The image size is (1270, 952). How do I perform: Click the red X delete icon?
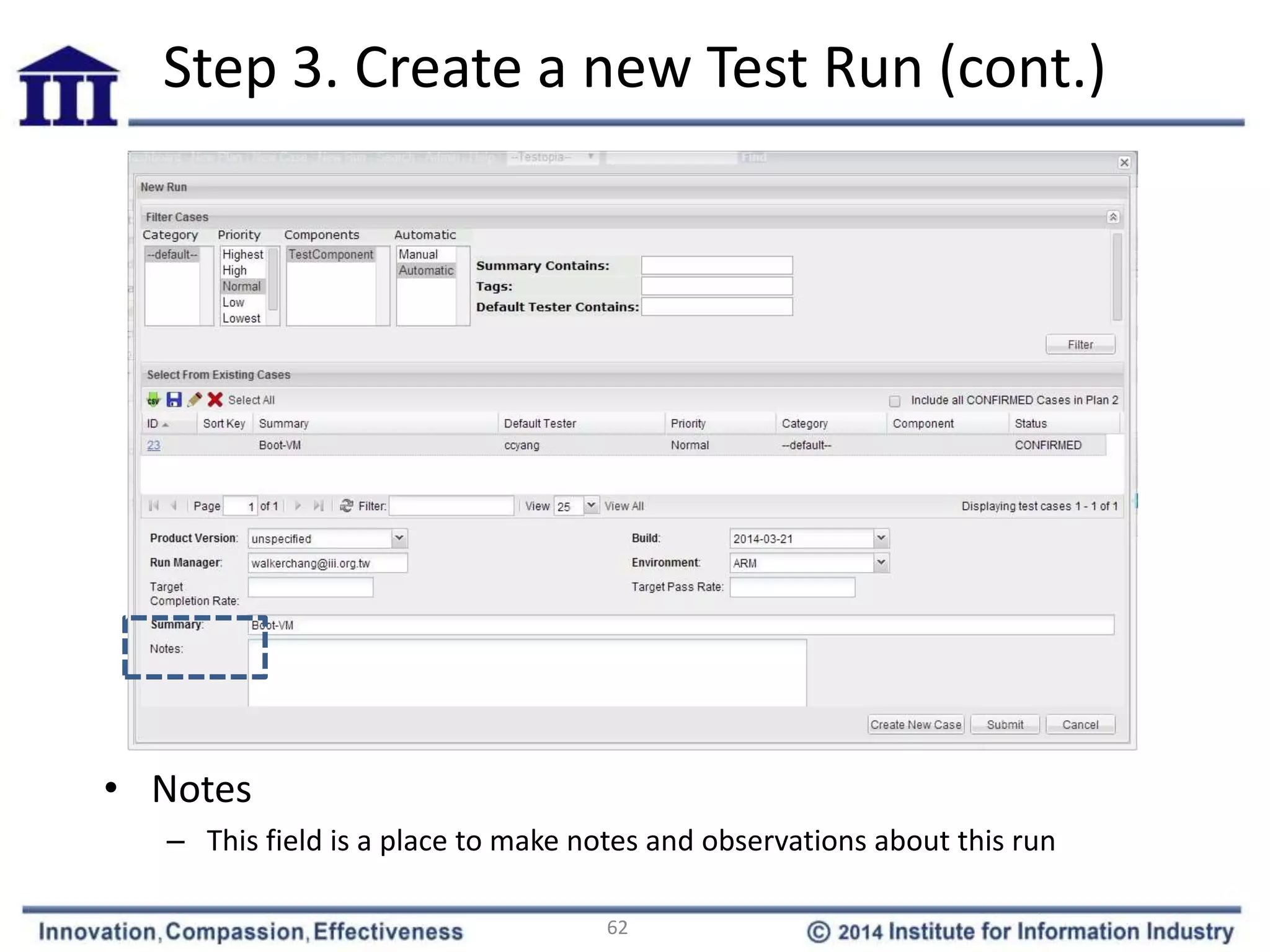pos(215,400)
